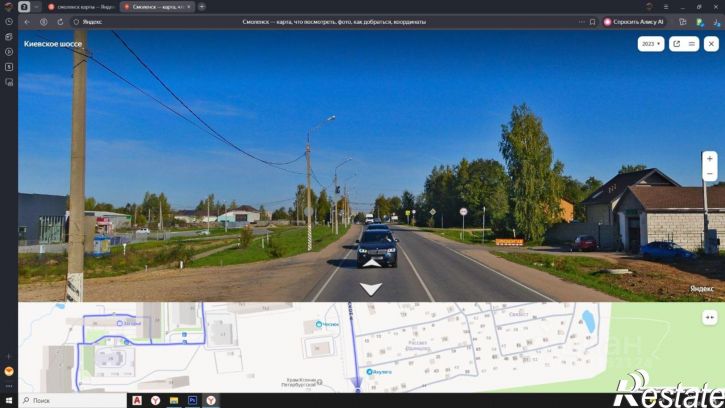The width and height of the screenshot is (725, 408).
Task: Bookmark the page with bookmark icon
Action: (592, 22)
